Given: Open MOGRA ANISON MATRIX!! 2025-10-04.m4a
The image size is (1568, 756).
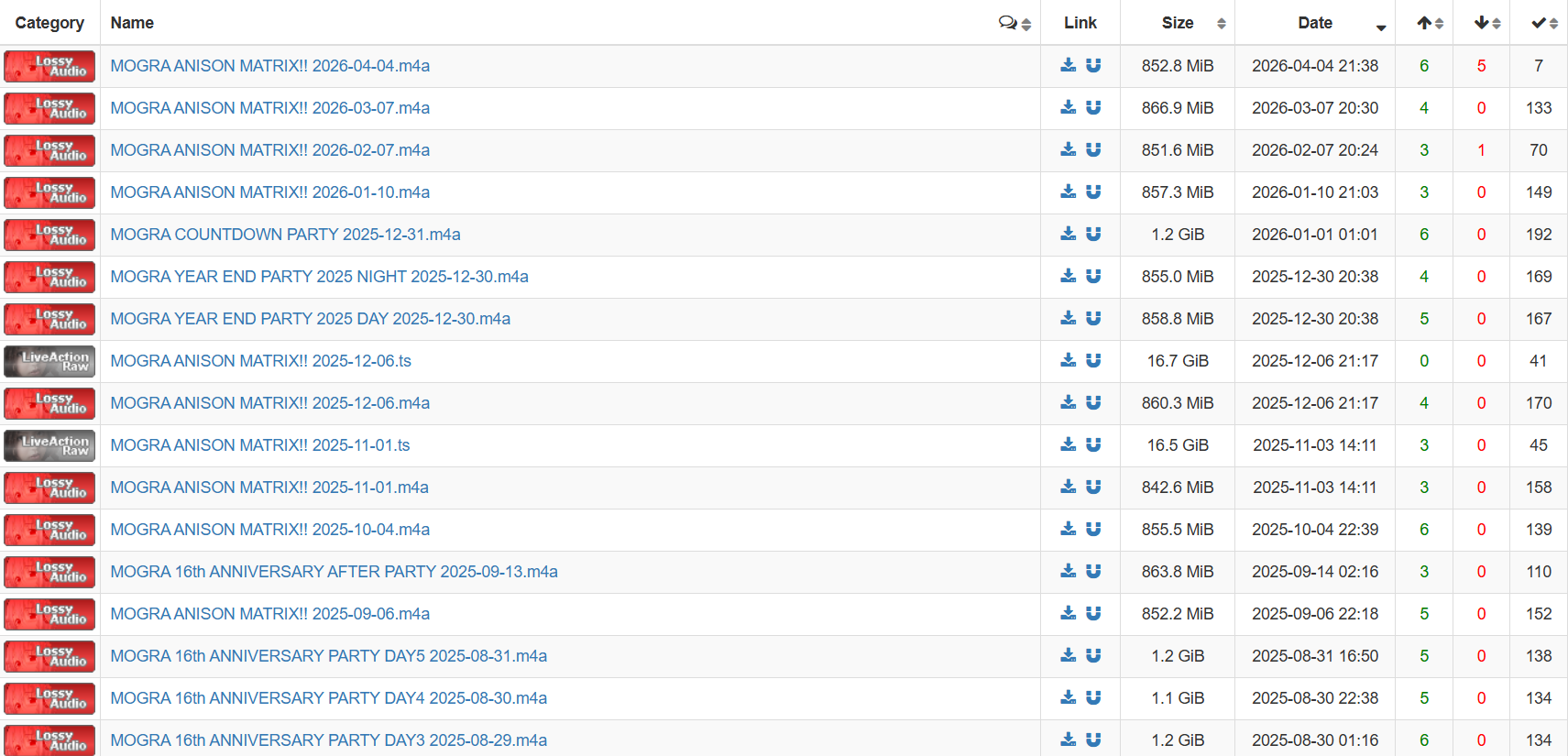Looking at the screenshot, I should click(270, 530).
